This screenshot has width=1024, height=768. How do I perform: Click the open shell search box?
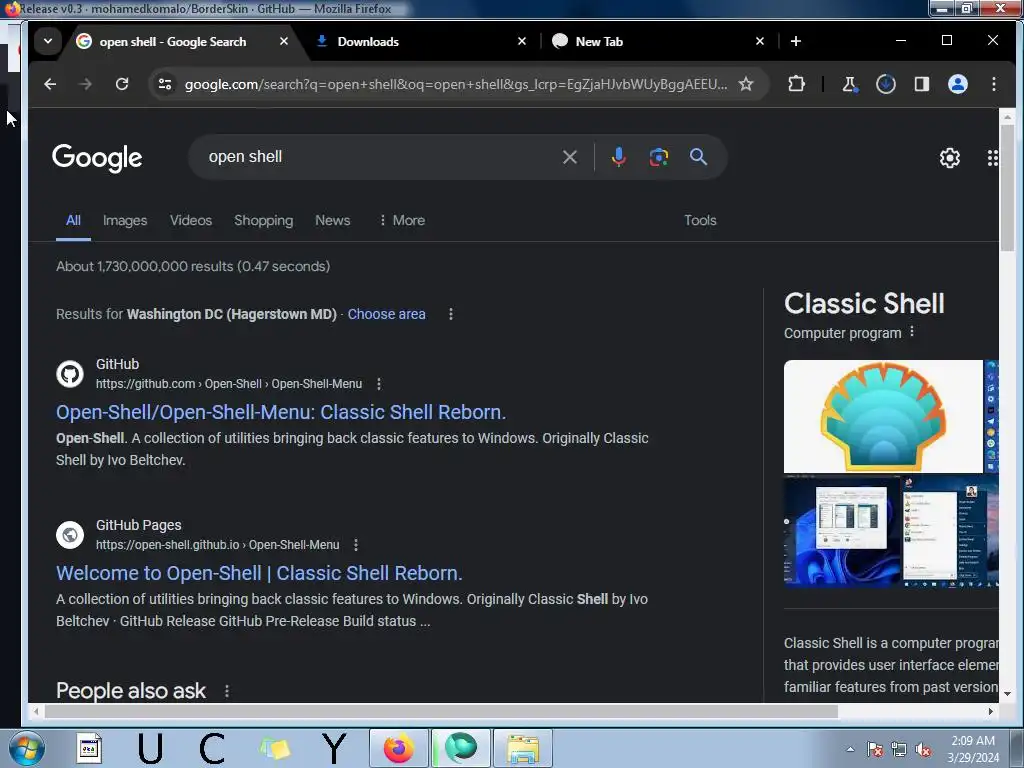coord(379,157)
